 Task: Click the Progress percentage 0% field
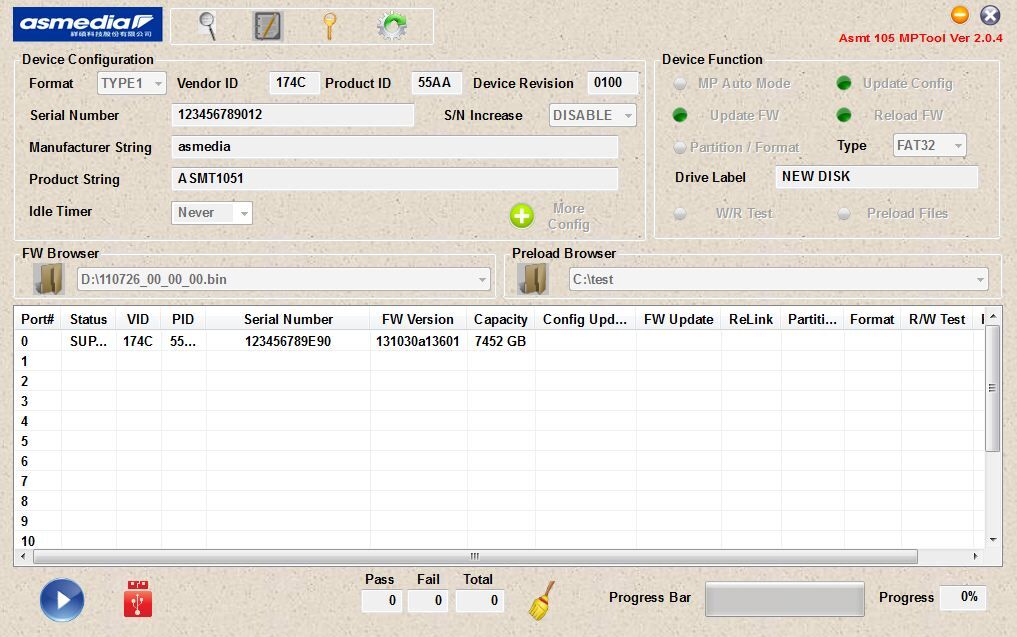(x=963, y=597)
